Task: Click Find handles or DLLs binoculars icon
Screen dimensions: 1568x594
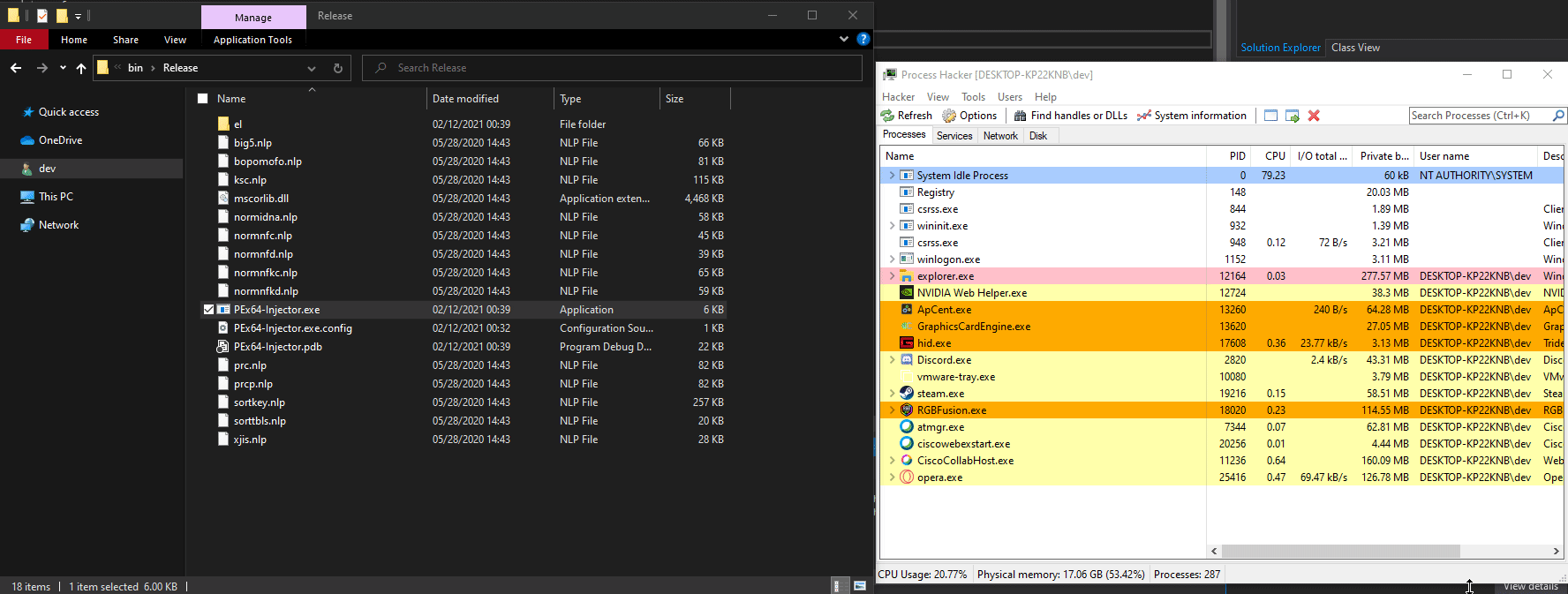Action: [x=1020, y=116]
